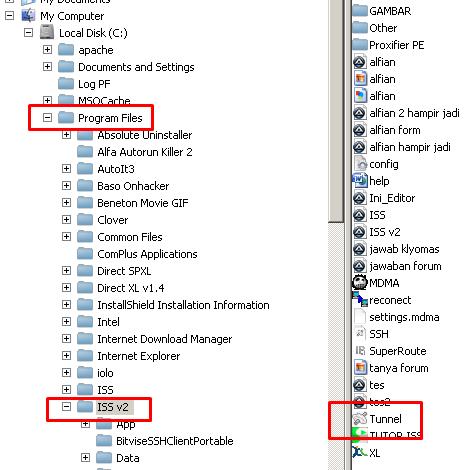Open the MDMA application icon
The image size is (474, 470).
coord(360,283)
